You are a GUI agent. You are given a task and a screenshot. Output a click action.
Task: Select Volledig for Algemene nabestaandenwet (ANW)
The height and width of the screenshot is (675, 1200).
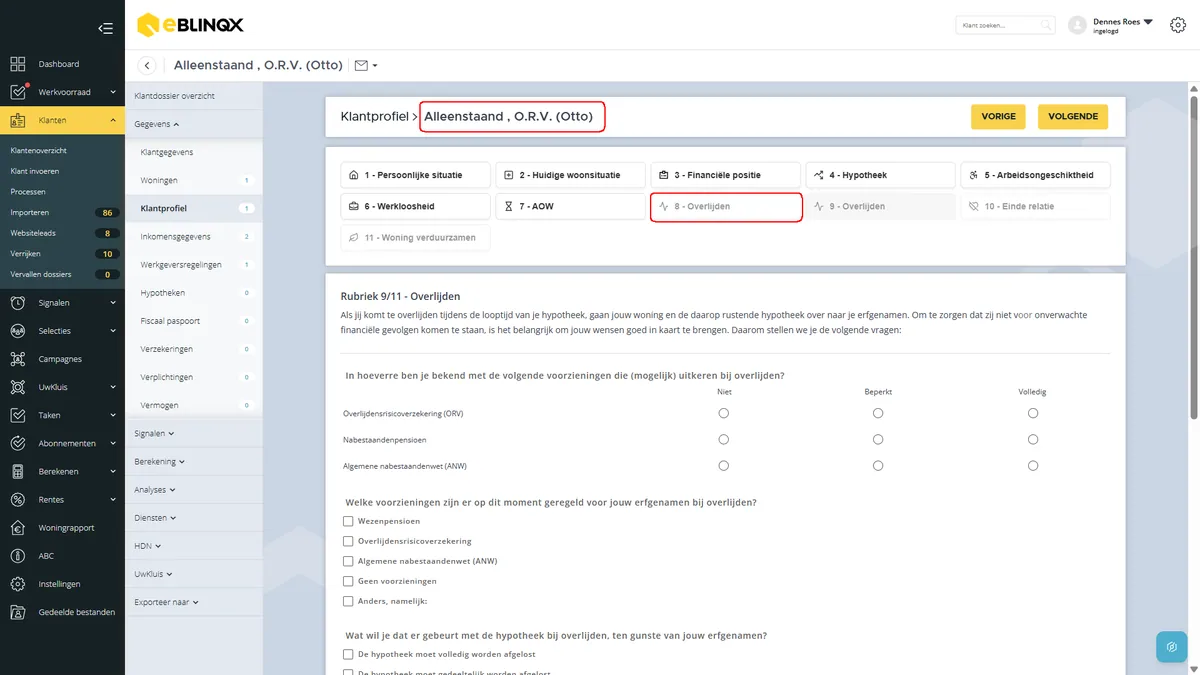point(1033,465)
